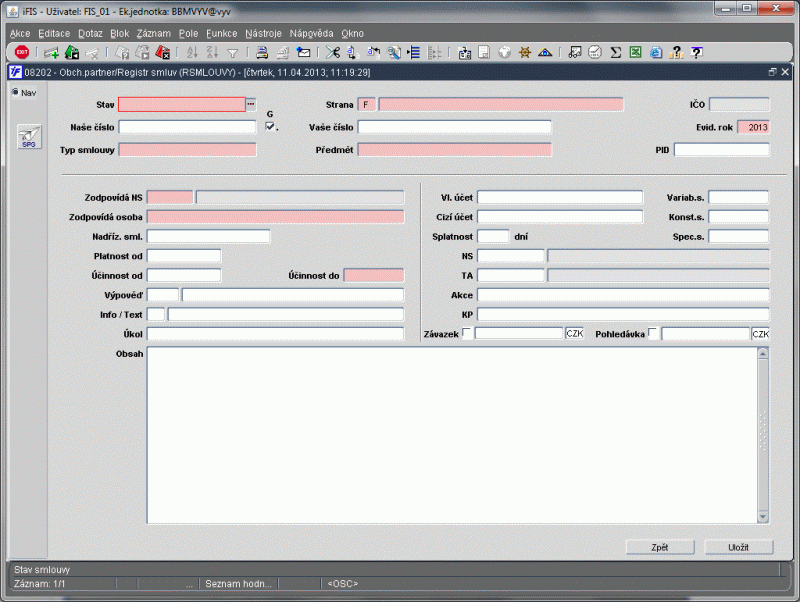Open the Nápověda menu
The height and width of the screenshot is (602, 800).
coord(311,34)
